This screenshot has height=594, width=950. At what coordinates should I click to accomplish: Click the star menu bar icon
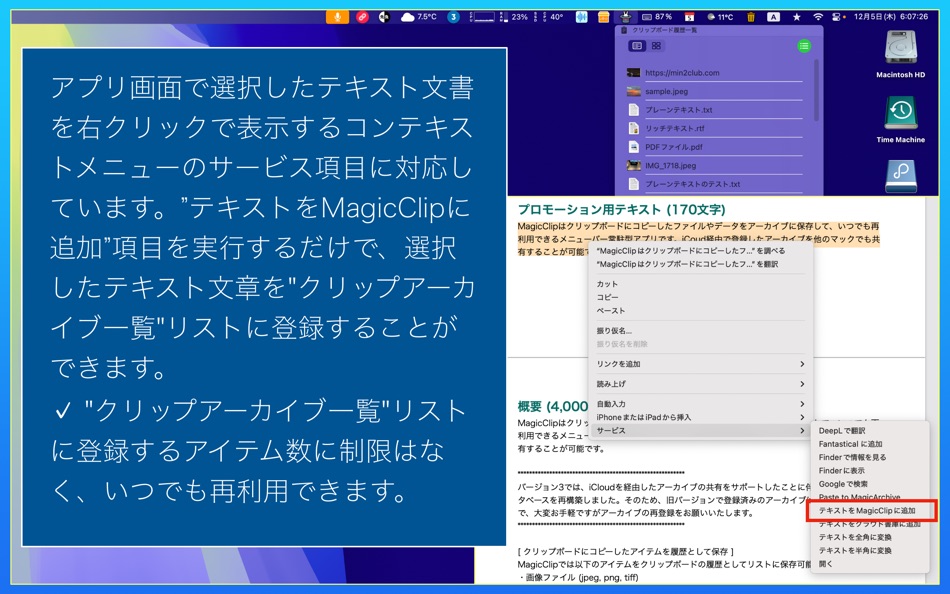797,17
